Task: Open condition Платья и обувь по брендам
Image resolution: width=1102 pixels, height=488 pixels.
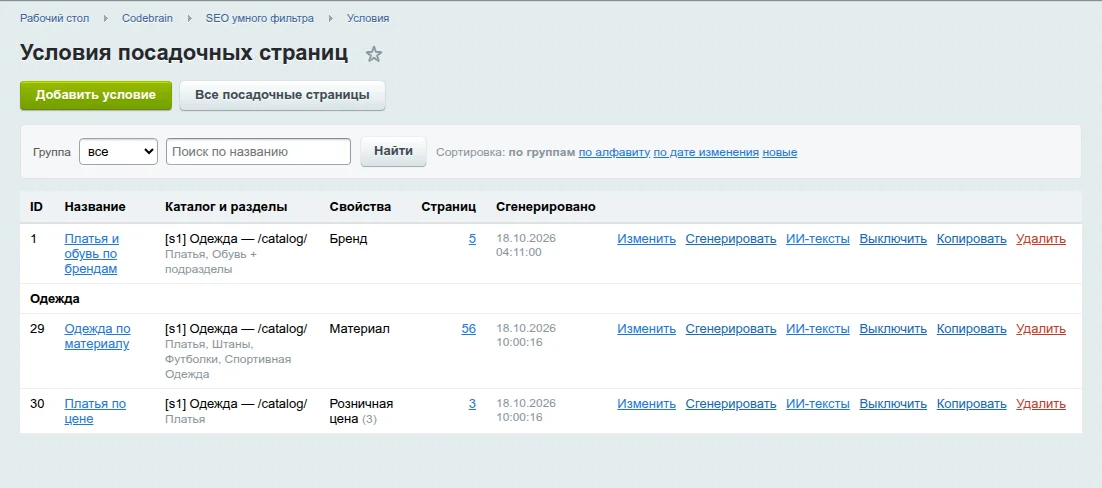Action: tap(91, 254)
